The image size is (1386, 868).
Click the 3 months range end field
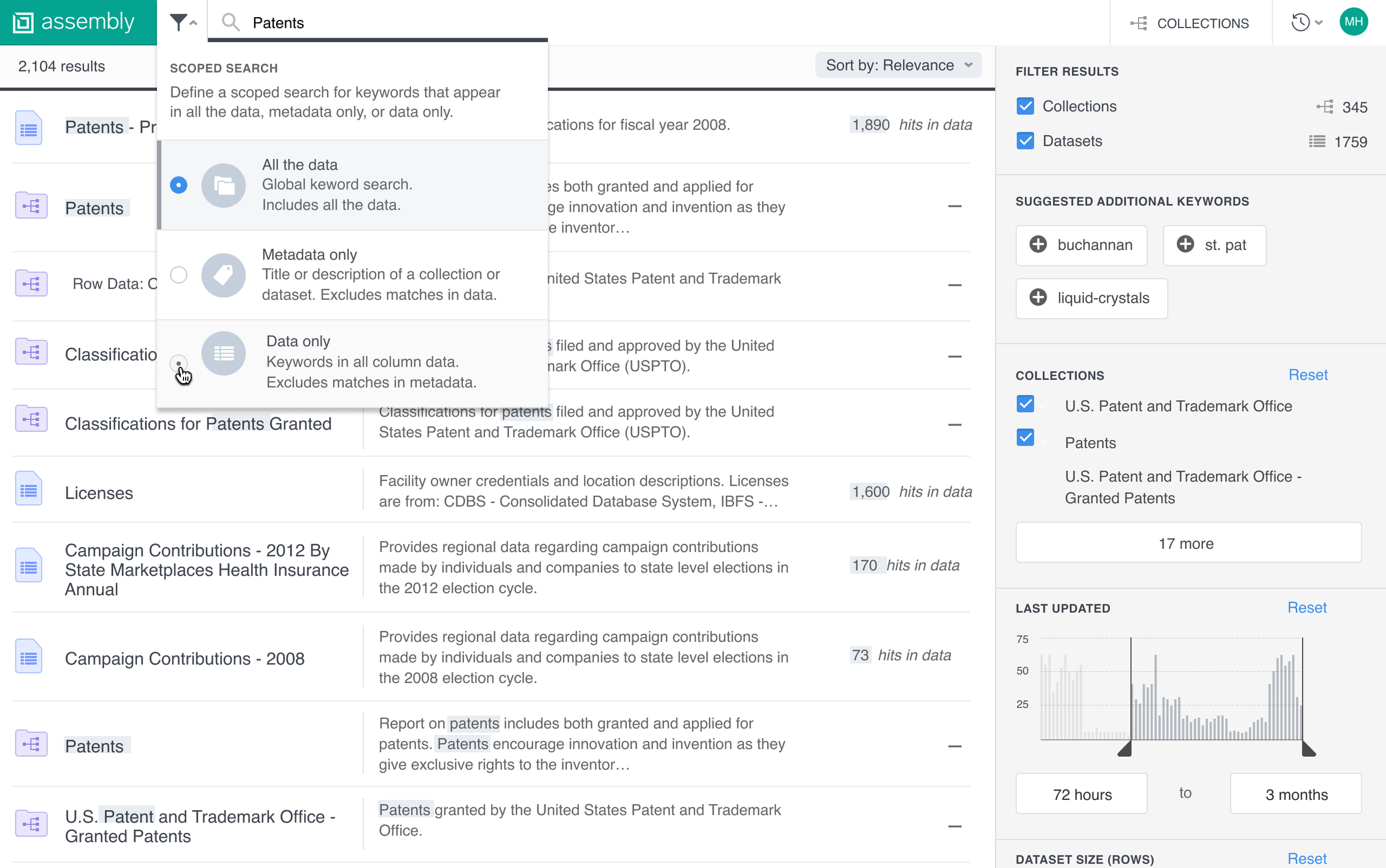coord(1295,794)
